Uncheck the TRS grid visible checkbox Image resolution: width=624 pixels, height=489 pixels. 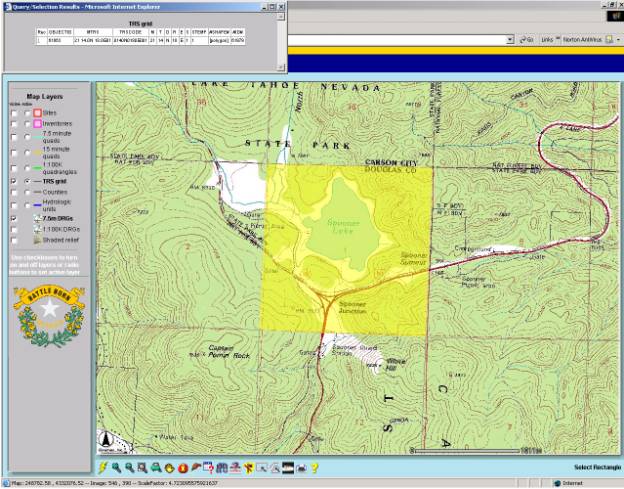[x=13, y=182]
